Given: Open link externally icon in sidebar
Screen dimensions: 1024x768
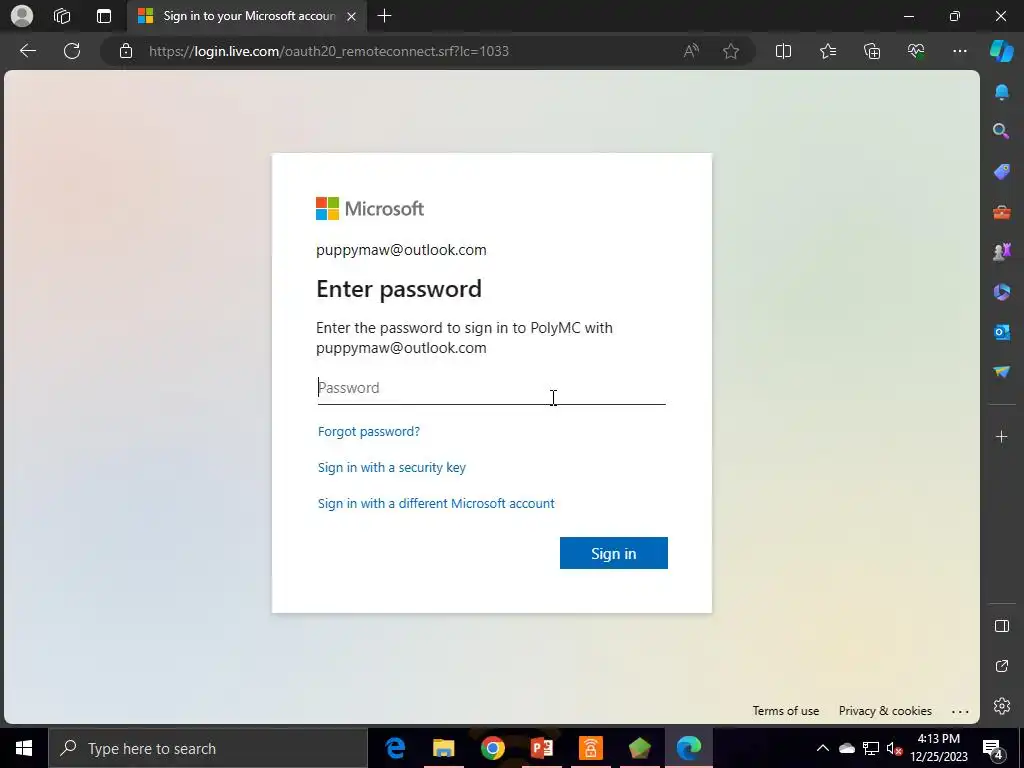Looking at the screenshot, I should coord(1001,666).
